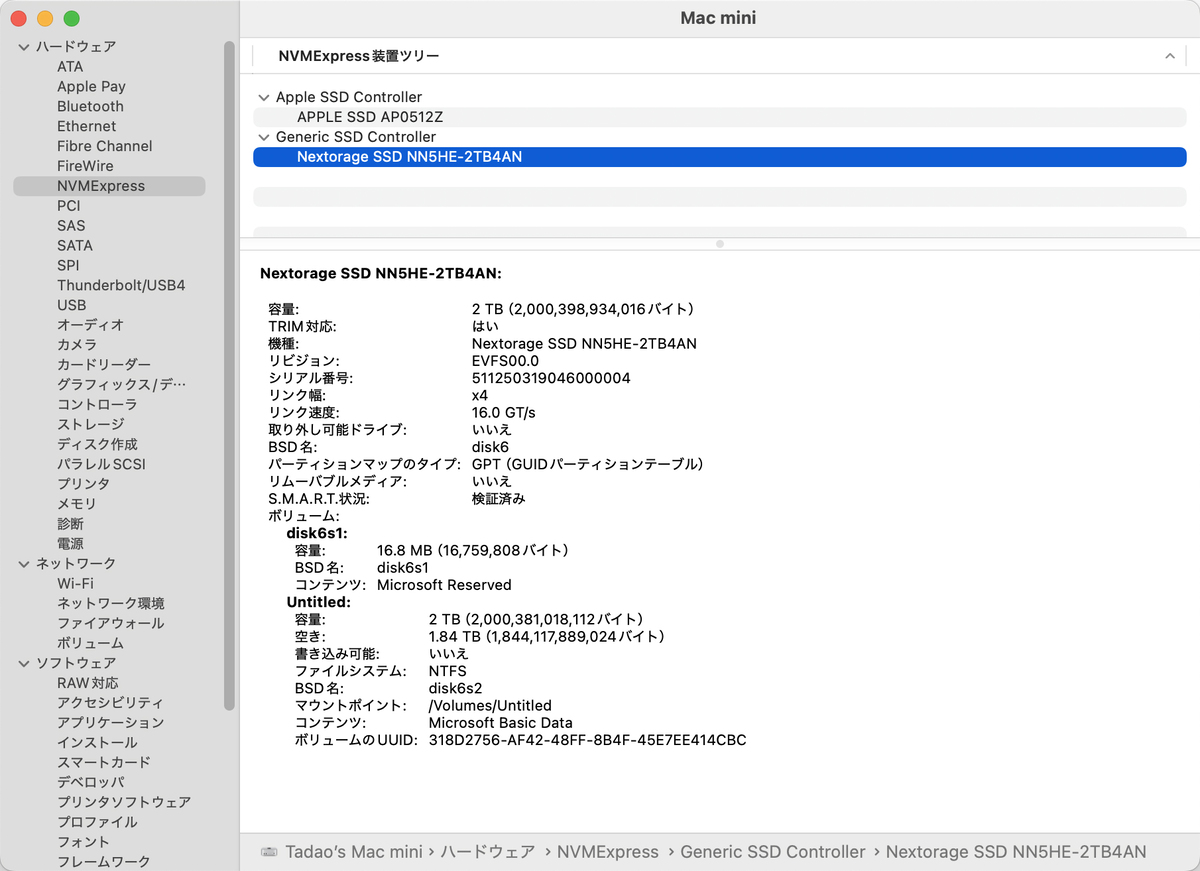Select 診断 in the sidebar
1200x871 pixels.
pos(70,524)
